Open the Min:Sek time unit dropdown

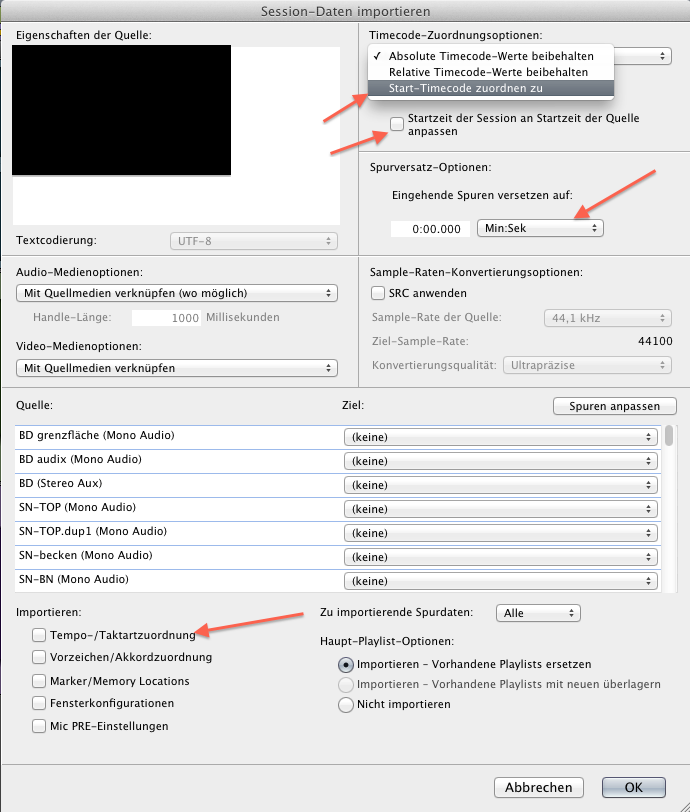click(540, 228)
